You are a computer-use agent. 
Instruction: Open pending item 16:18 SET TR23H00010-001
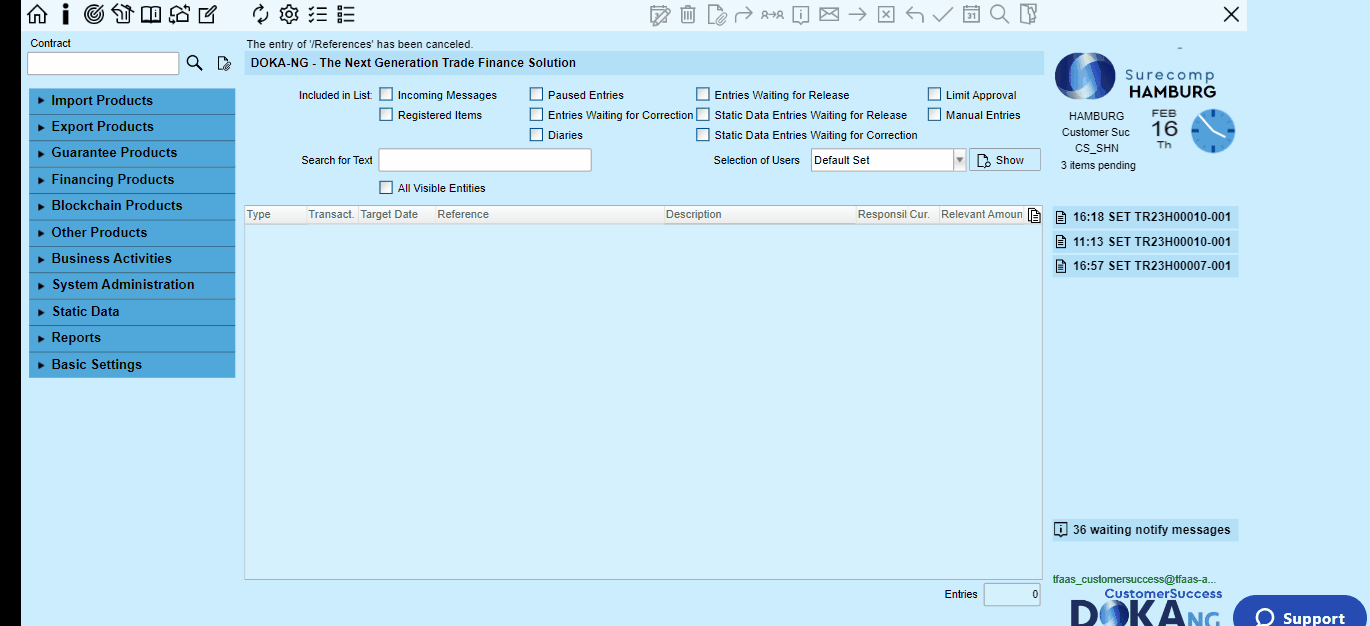tap(1145, 217)
